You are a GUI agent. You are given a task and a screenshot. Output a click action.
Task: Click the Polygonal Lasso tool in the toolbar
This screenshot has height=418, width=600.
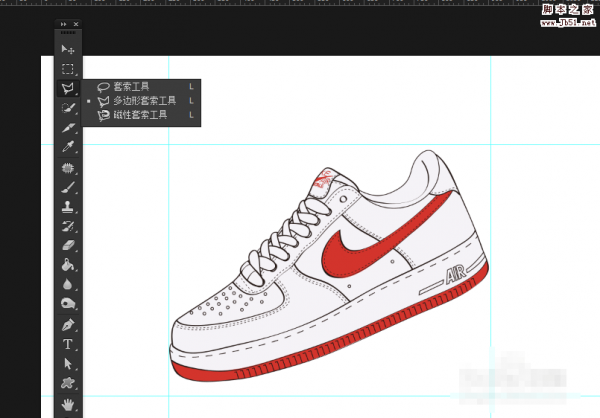pyautogui.click(x=68, y=89)
